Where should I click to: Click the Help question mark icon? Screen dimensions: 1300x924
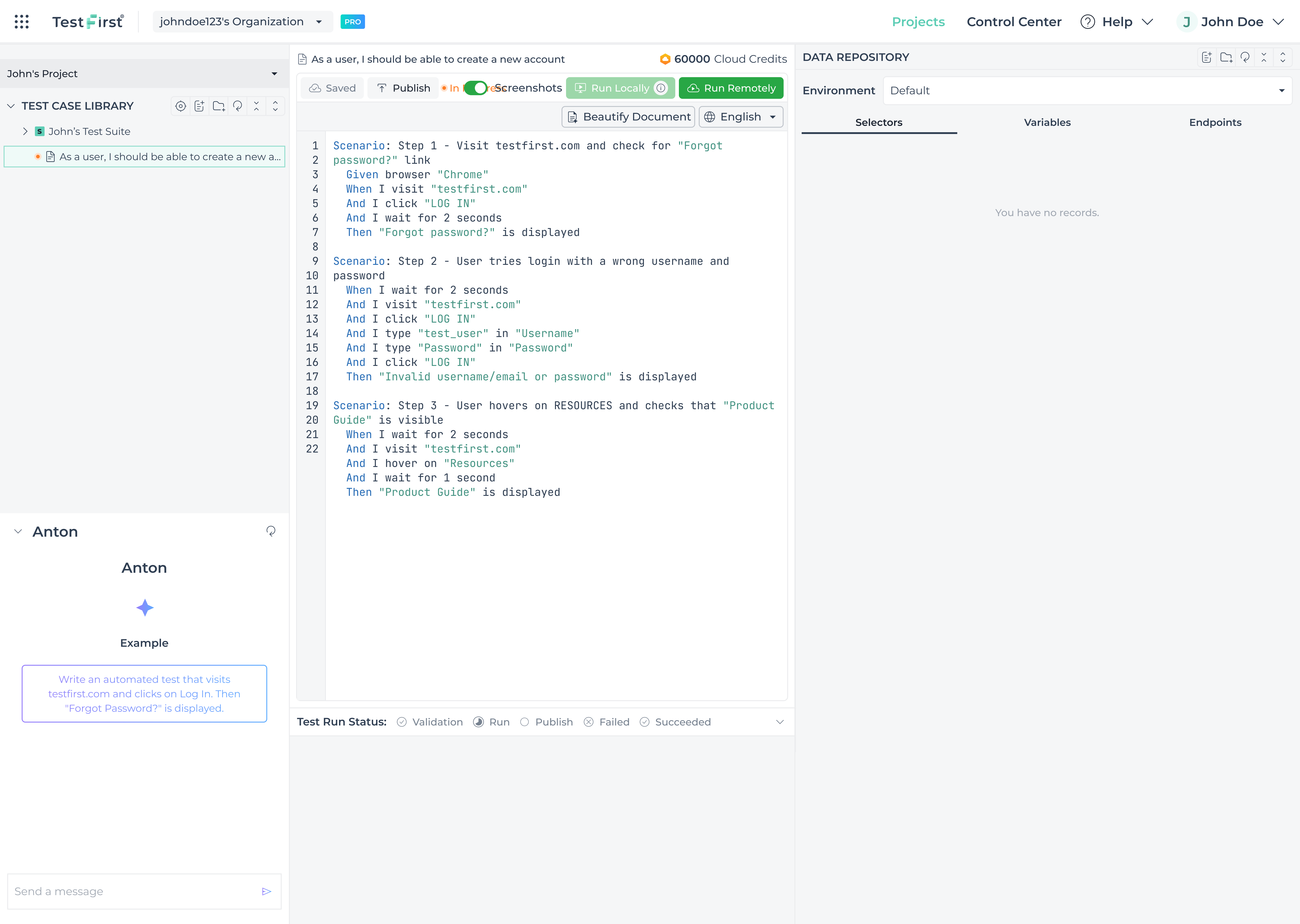1088,22
